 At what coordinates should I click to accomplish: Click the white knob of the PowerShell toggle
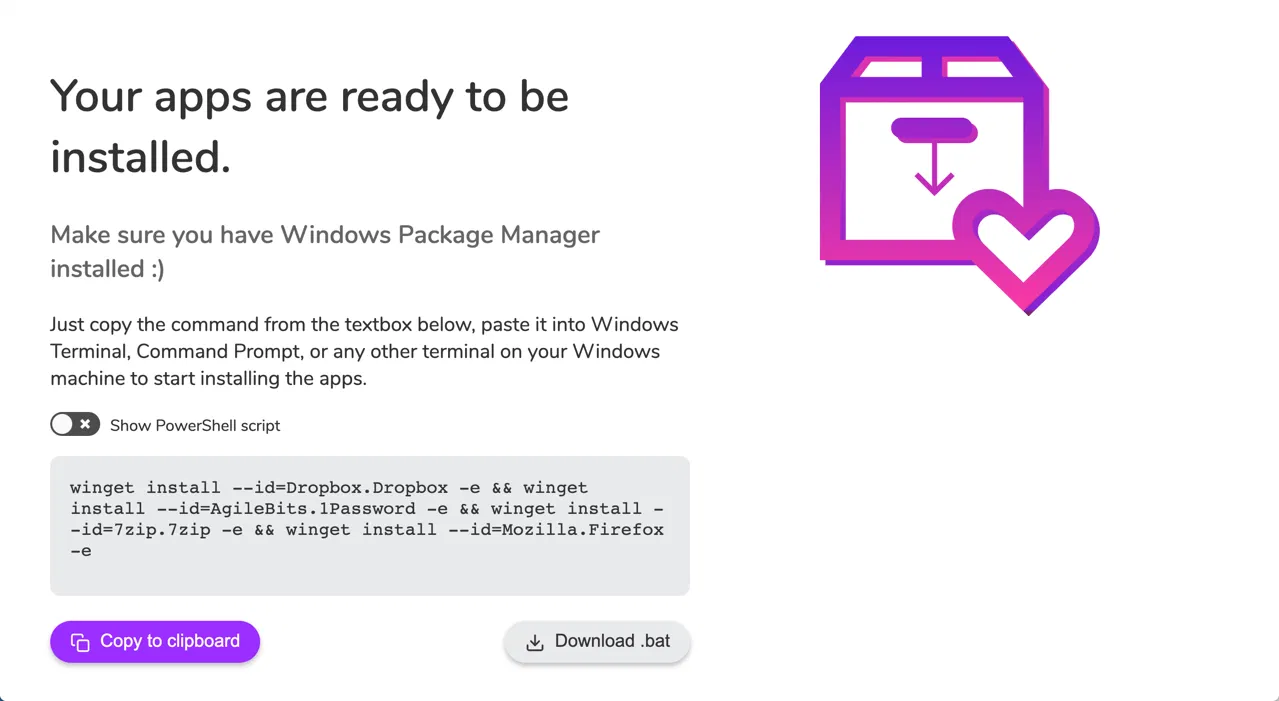63,424
